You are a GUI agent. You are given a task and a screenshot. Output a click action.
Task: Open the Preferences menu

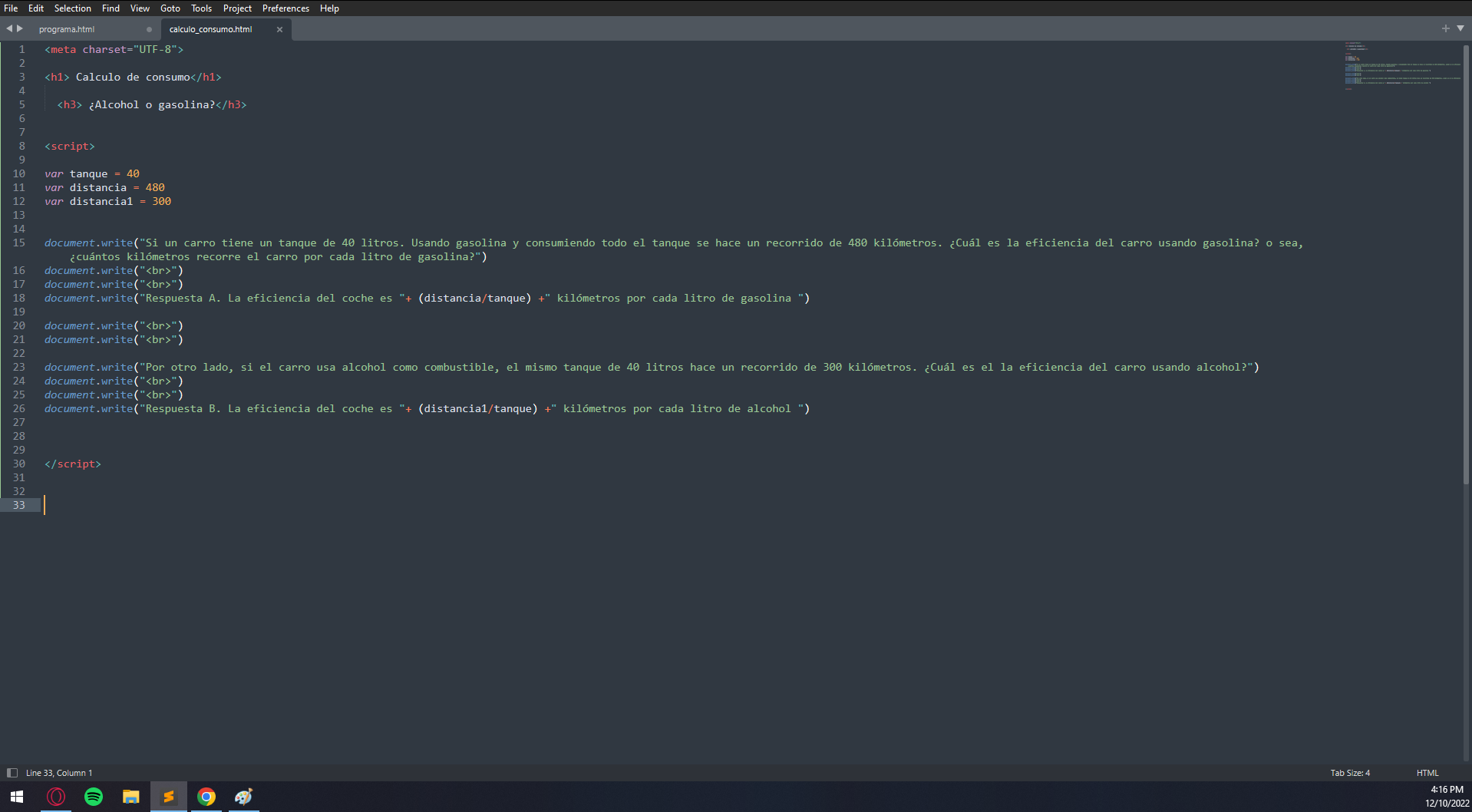(x=285, y=8)
